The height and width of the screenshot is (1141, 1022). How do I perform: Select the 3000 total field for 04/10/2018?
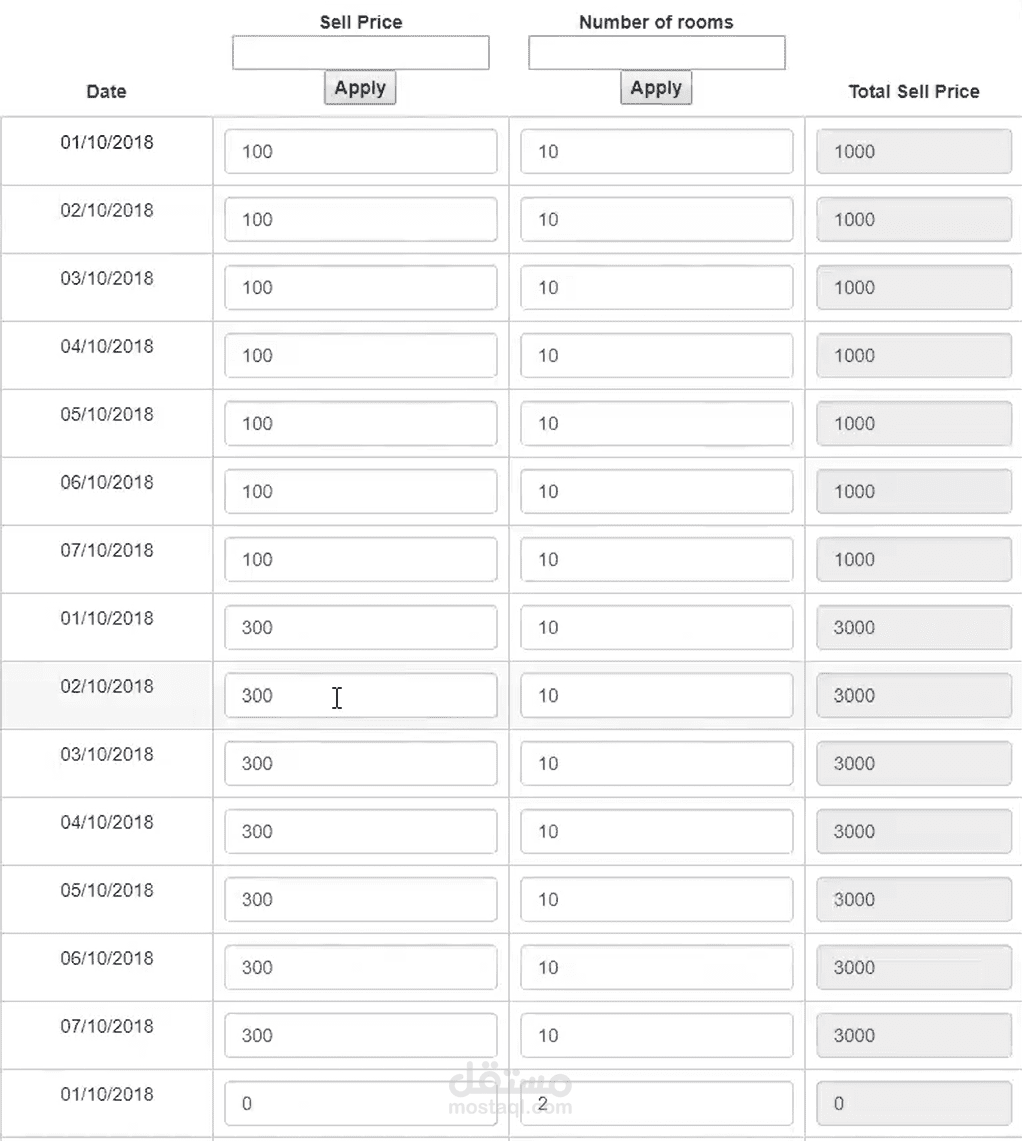913,832
